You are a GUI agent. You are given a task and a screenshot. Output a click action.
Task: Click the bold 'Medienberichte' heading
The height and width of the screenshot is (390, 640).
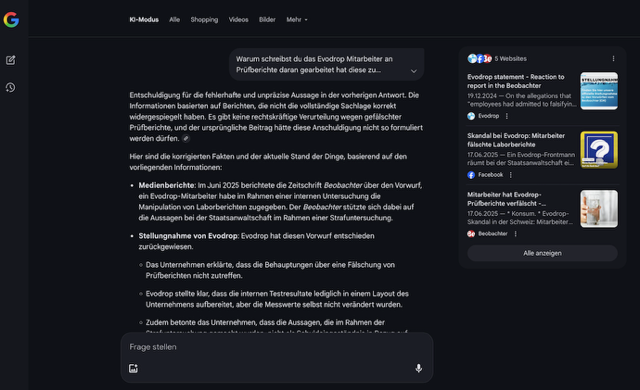click(x=167, y=185)
